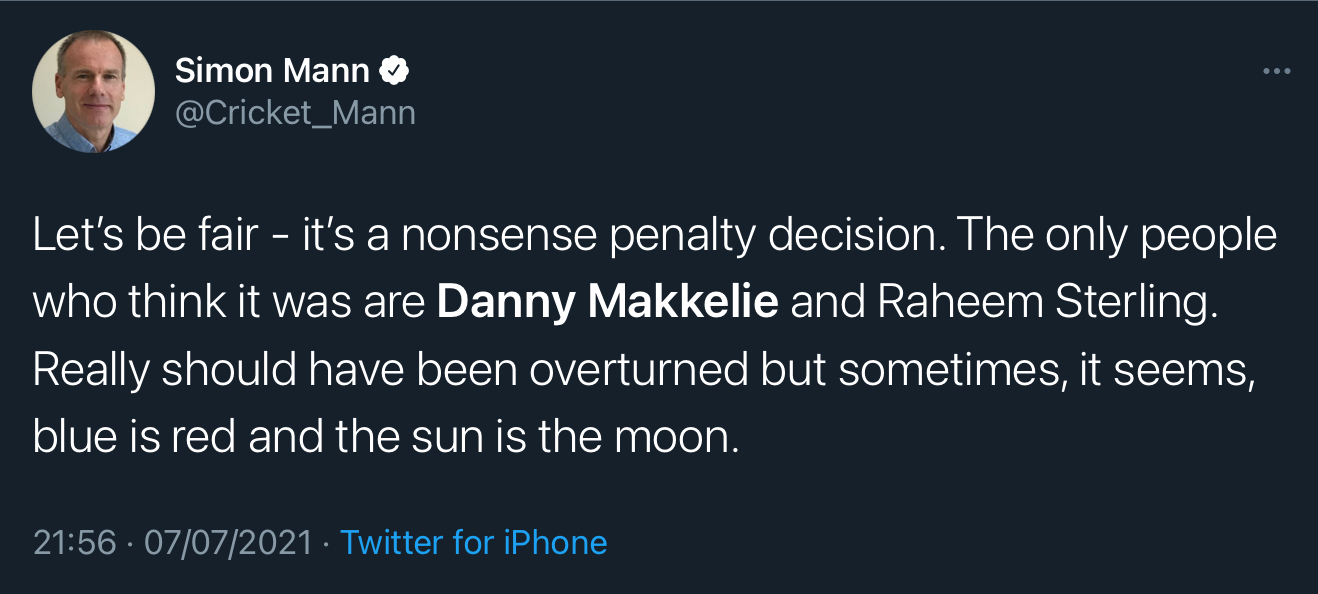Click the bold Danny Makkelie name
Image resolution: width=1318 pixels, height=594 pixels.
(x=607, y=303)
